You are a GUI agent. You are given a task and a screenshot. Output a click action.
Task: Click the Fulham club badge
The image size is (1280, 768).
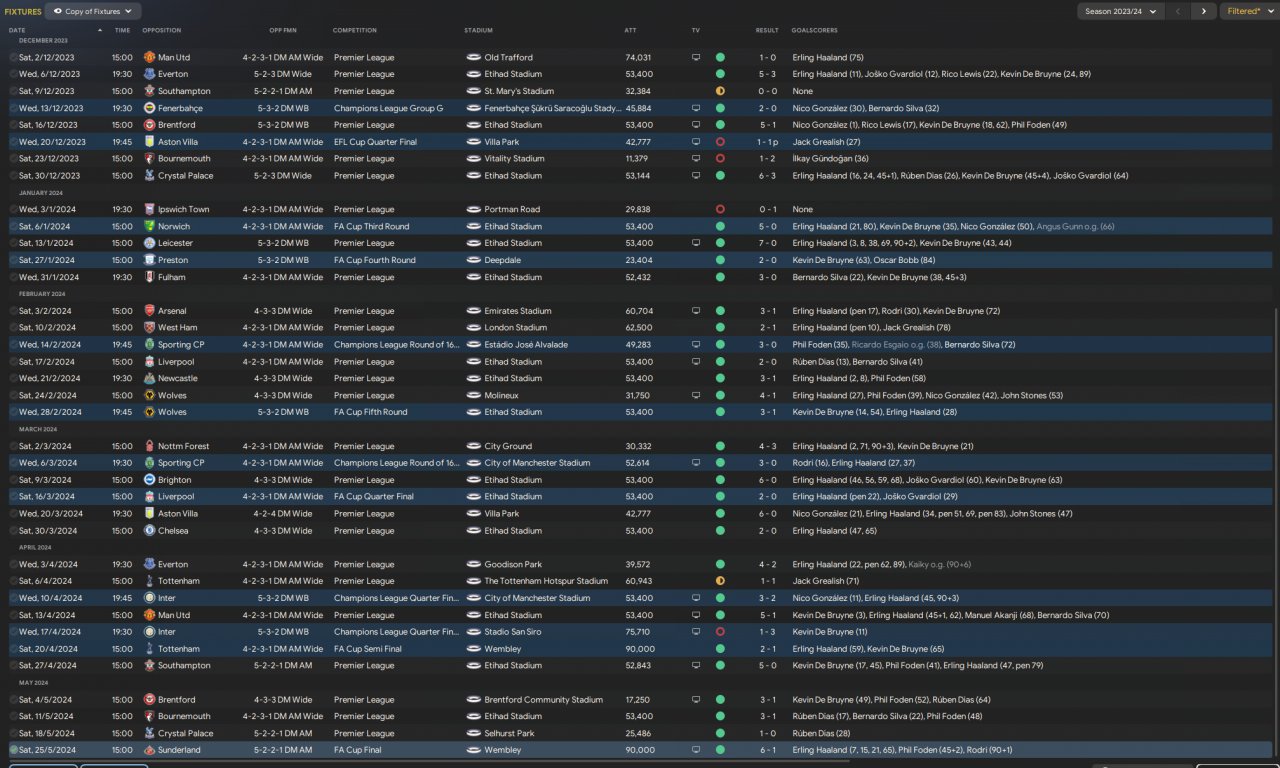pyautogui.click(x=149, y=277)
